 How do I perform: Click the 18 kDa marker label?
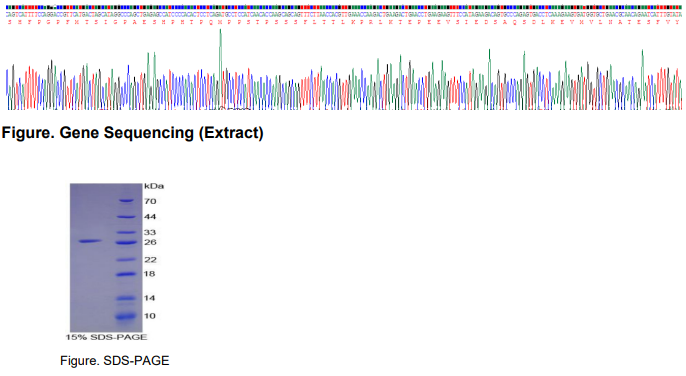[150, 274]
